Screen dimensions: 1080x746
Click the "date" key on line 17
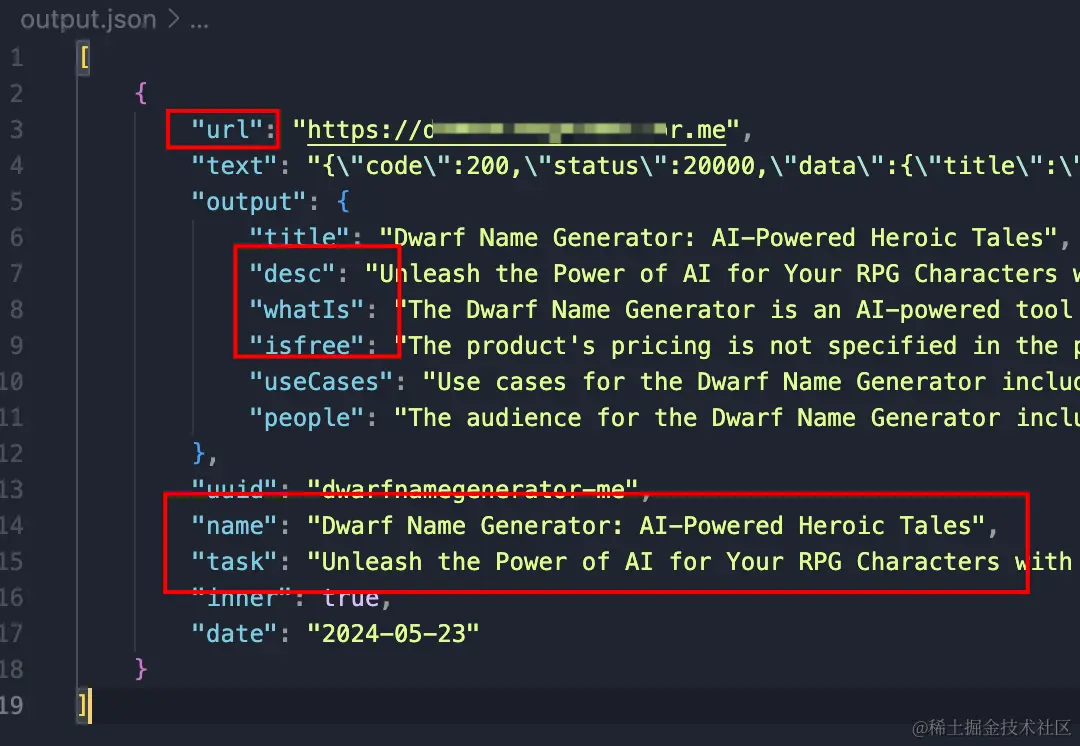tap(235, 633)
